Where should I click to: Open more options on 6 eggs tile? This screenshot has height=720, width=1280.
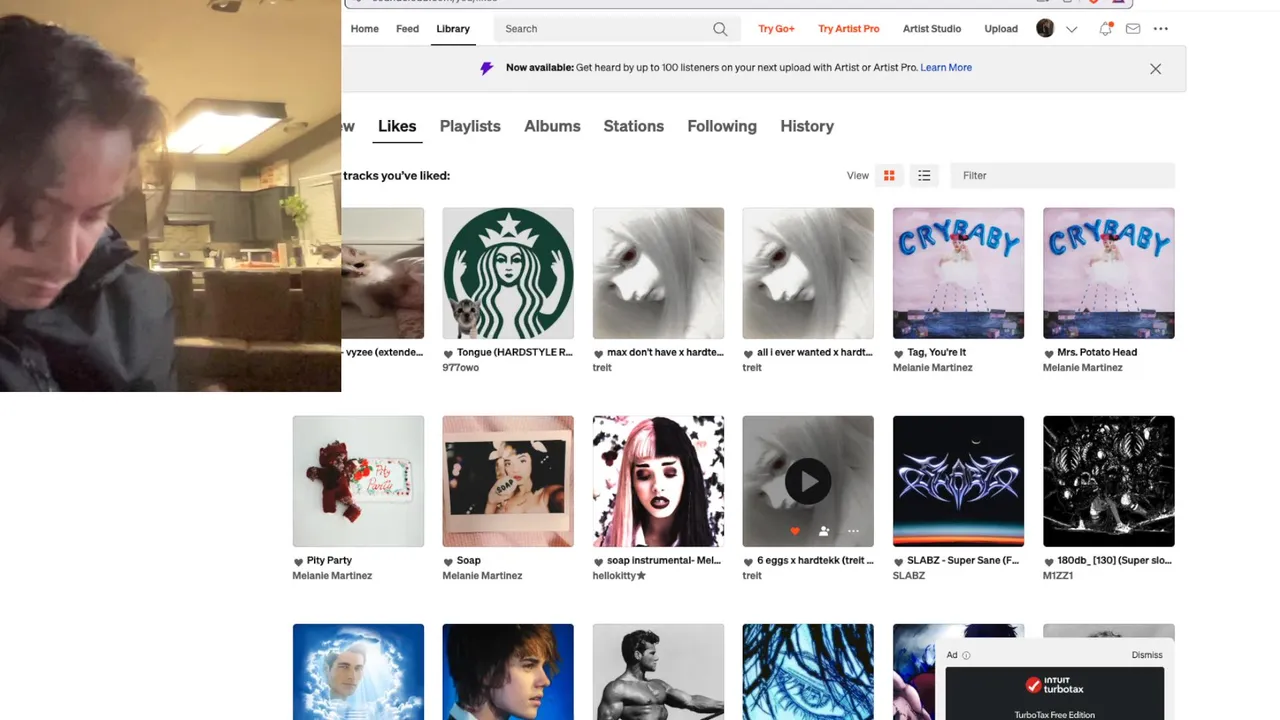853,531
